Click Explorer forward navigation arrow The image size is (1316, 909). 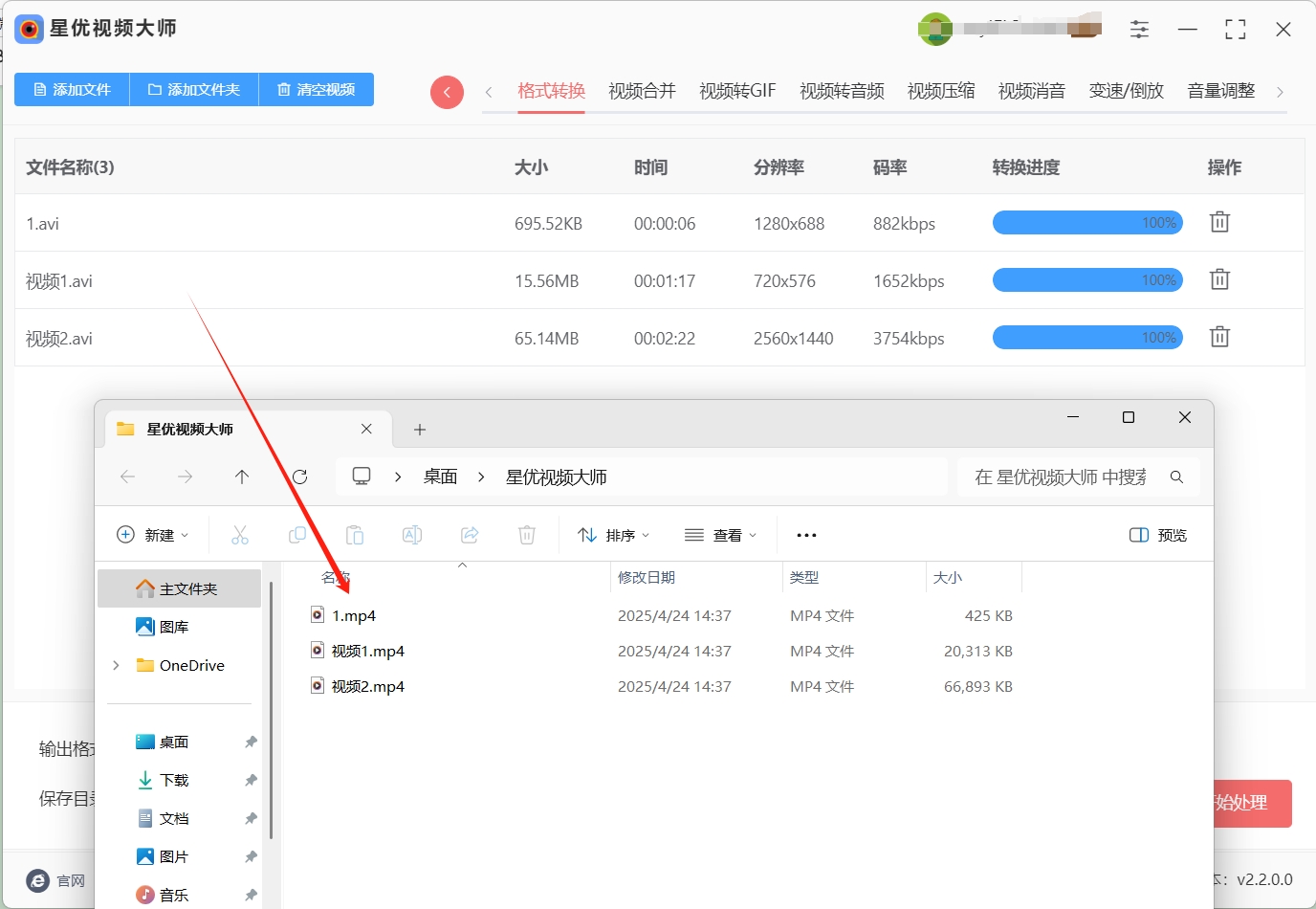coord(185,477)
